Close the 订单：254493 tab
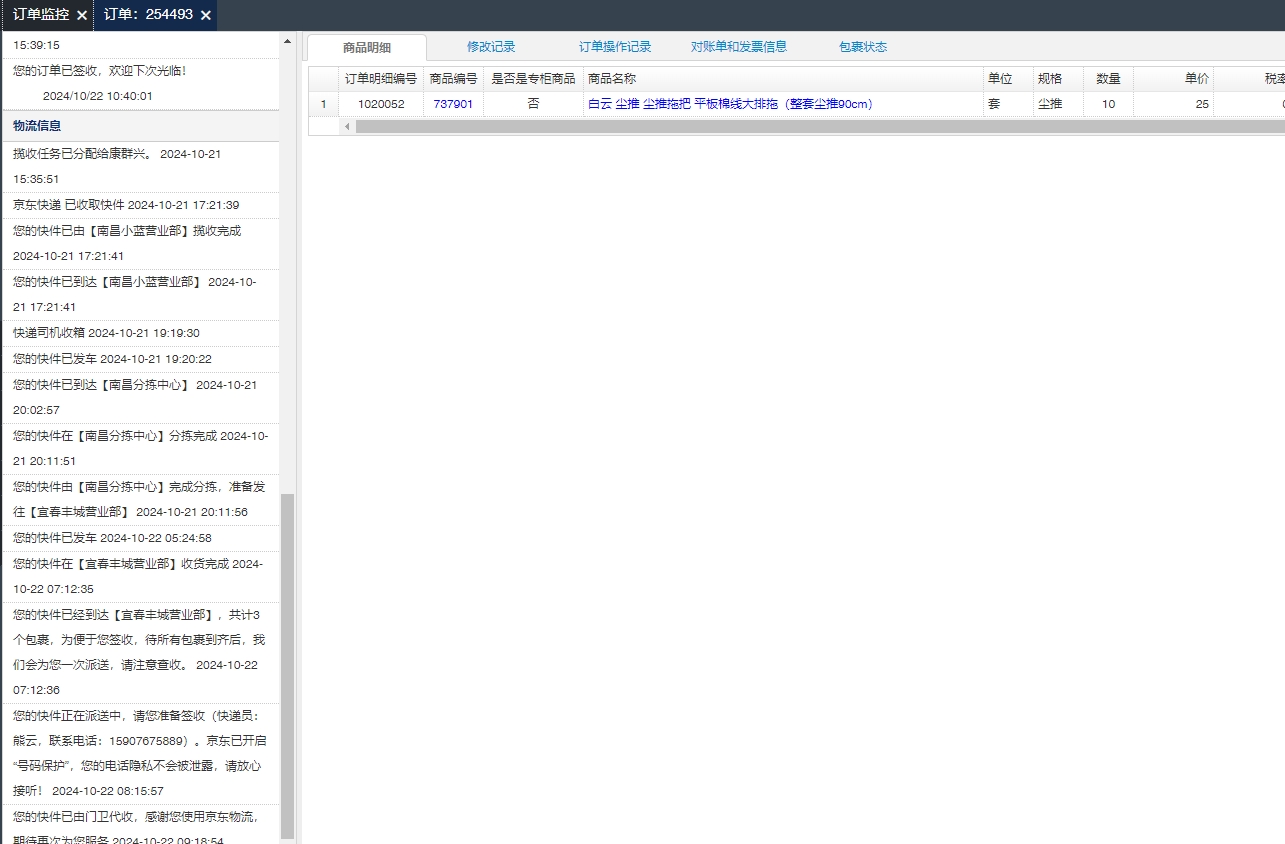Image resolution: width=1285 pixels, height=844 pixels. pyautogui.click(x=205, y=16)
